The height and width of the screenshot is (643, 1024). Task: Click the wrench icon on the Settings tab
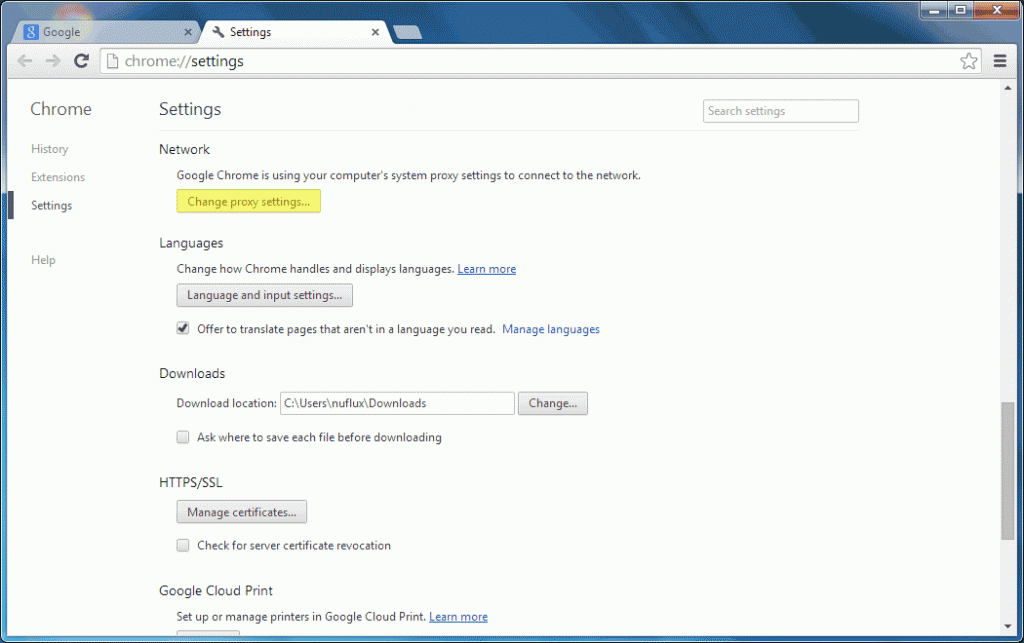click(x=218, y=31)
